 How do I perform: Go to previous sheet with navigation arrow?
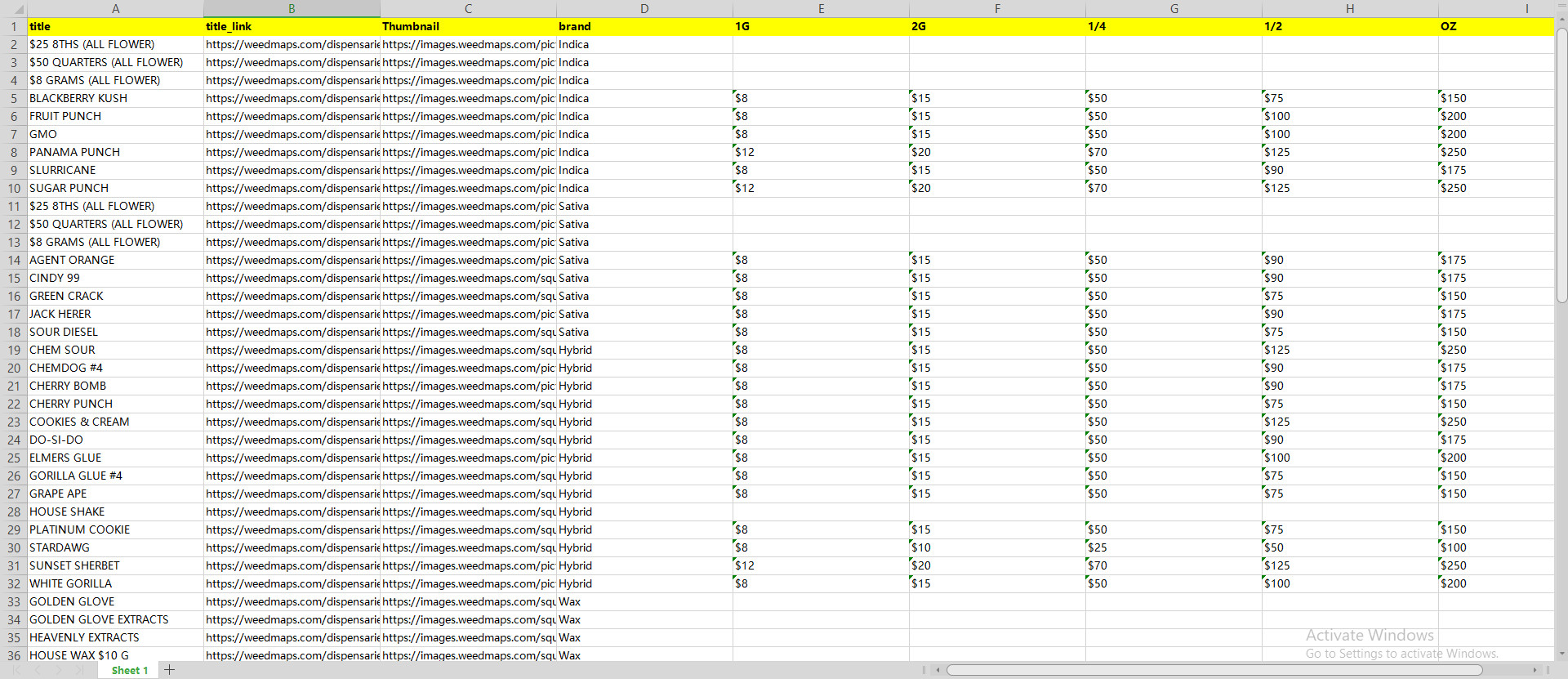coord(38,670)
